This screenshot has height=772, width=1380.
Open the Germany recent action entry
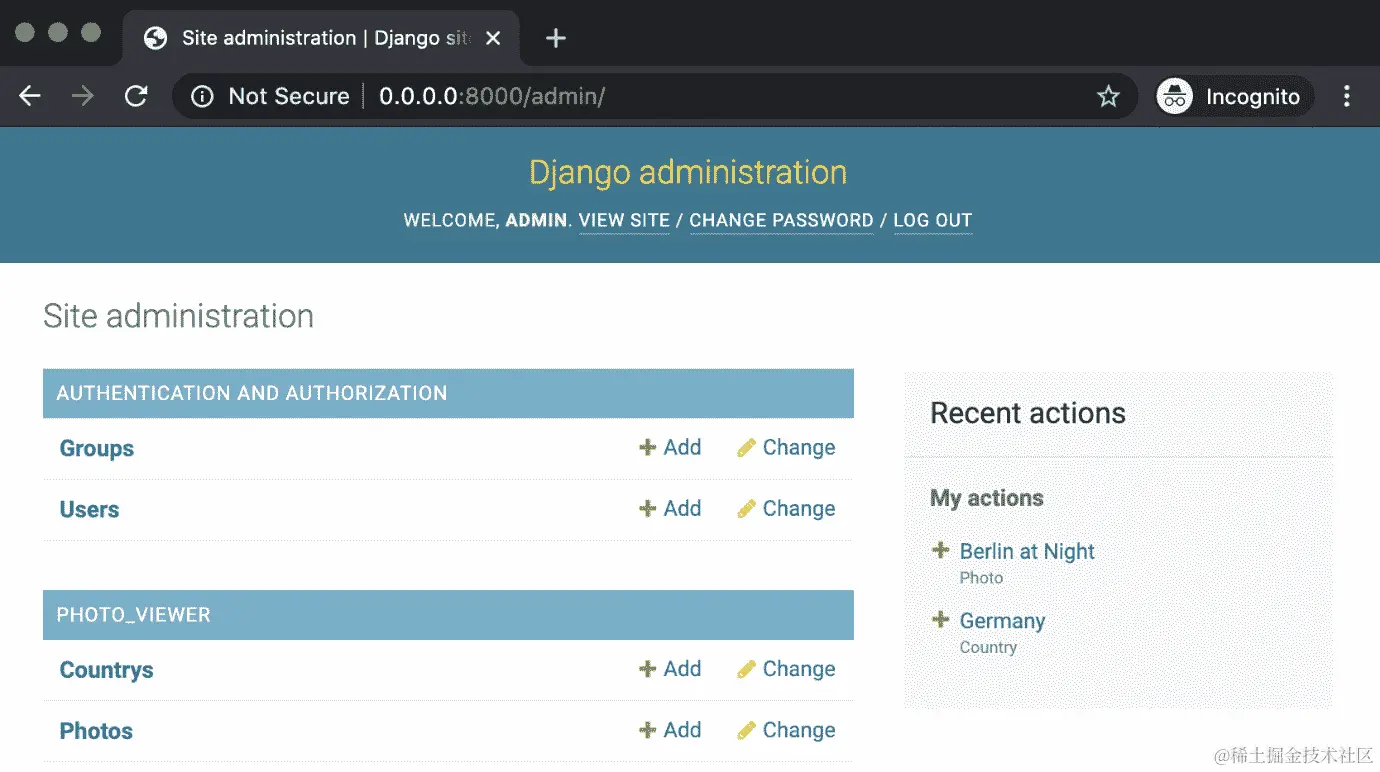point(1002,621)
